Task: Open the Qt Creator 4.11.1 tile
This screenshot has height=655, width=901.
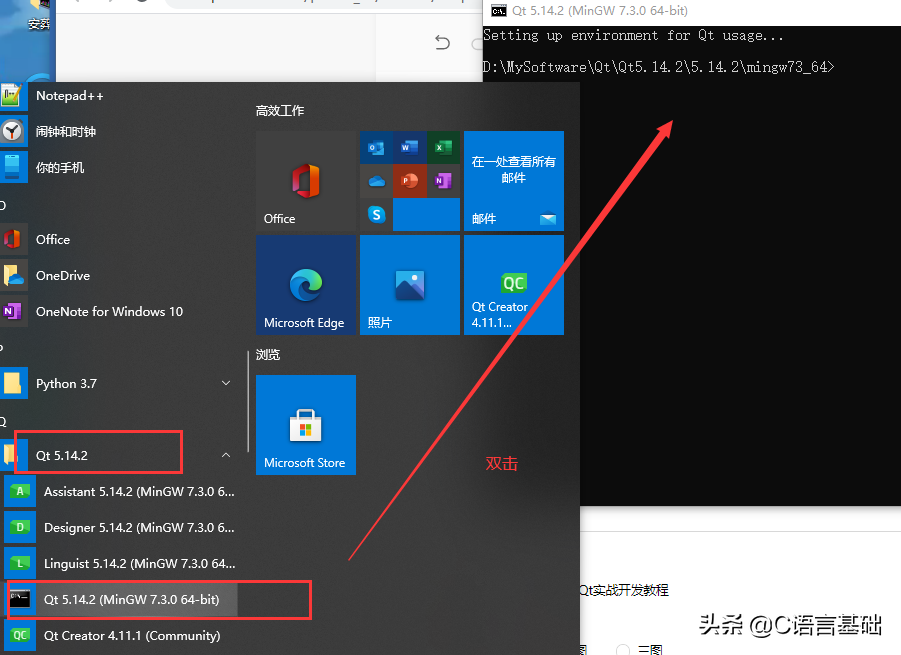Action: 514,285
